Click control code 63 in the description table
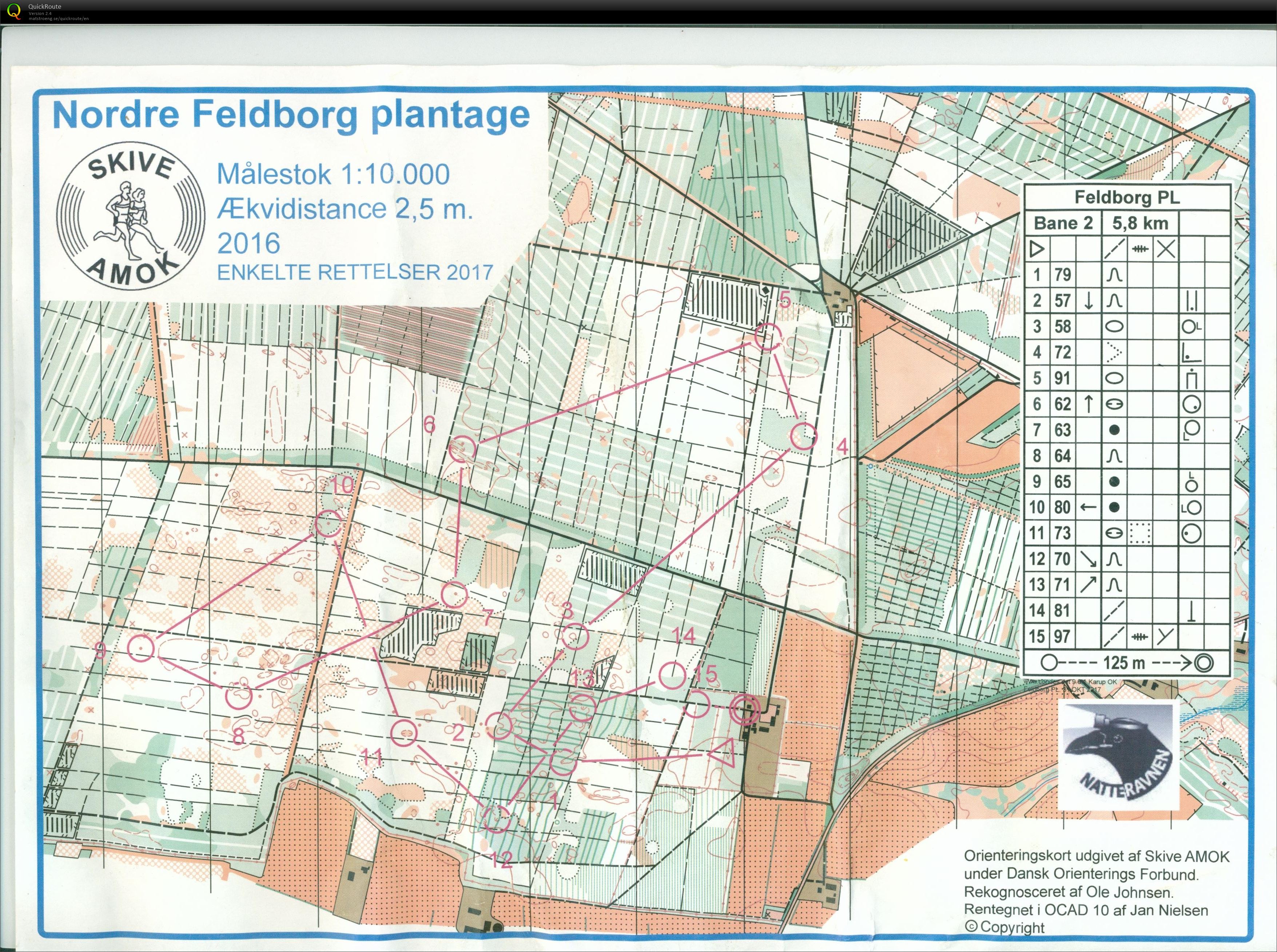This screenshot has width=1277, height=952. click(x=1063, y=430)
